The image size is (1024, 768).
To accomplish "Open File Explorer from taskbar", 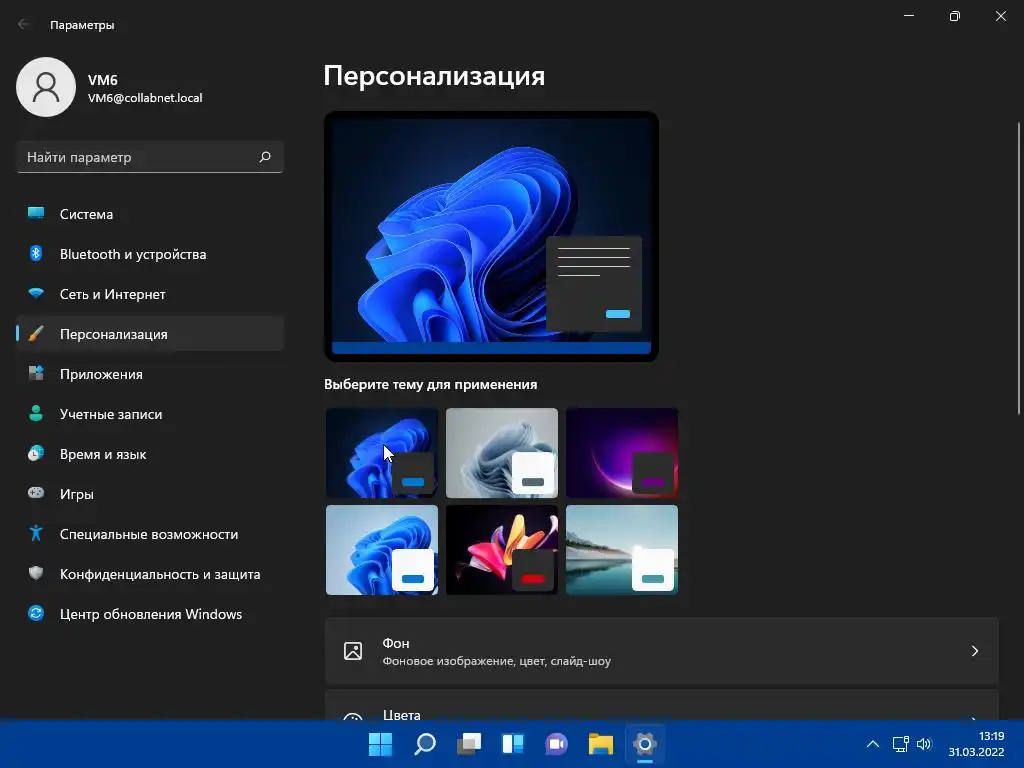I will [x=600, y=743].
